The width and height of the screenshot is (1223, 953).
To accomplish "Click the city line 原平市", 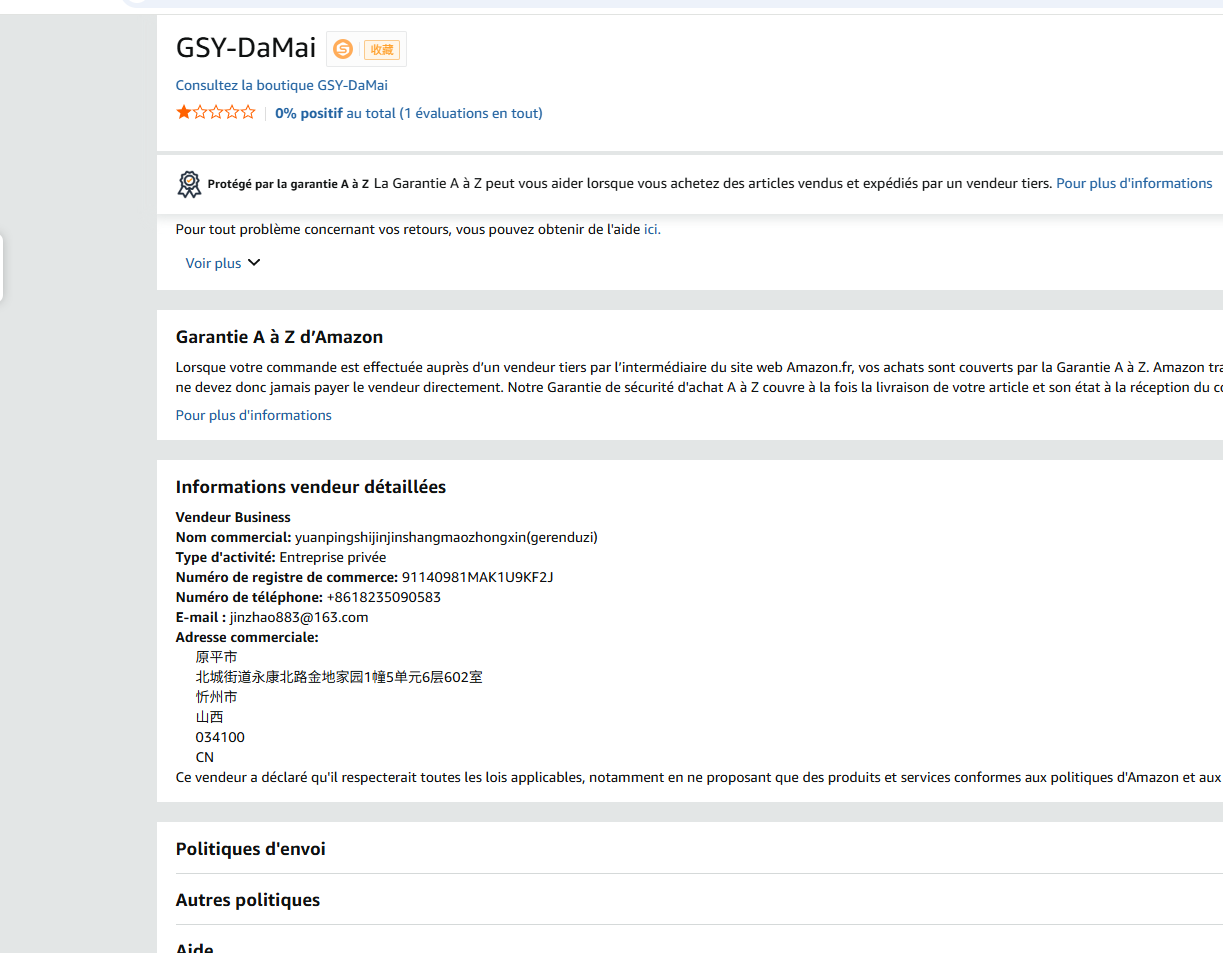I will pyautogui.click(x=216, y=657).
